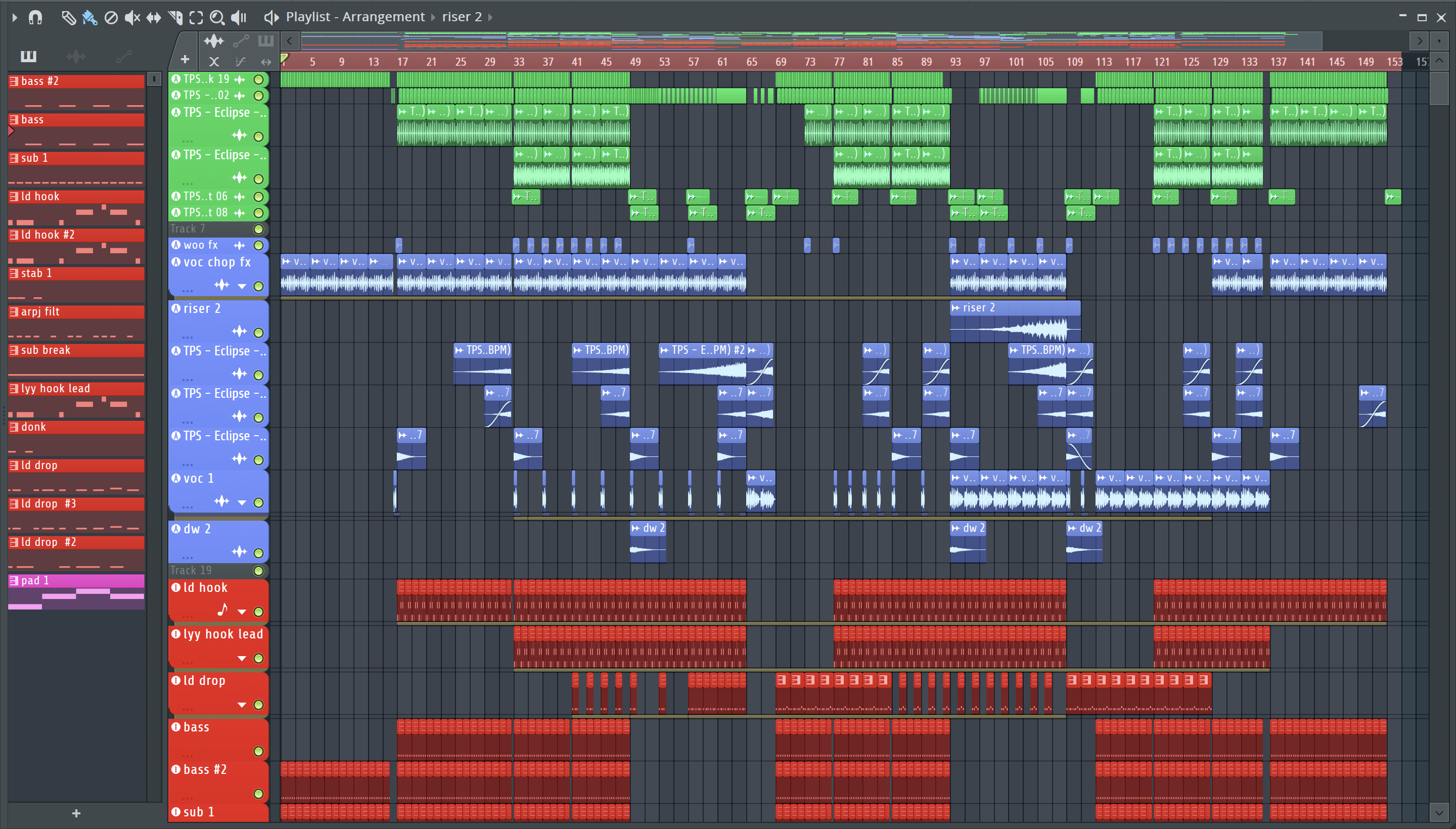Click the X icon above track headers
Image resolution: width=1456 pixels, height=829 pixels.
(x=214, y=62)
